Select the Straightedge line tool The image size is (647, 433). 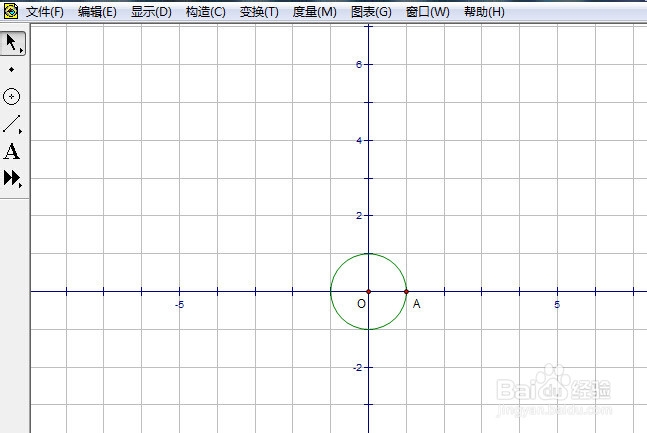(x=11, y=123)
